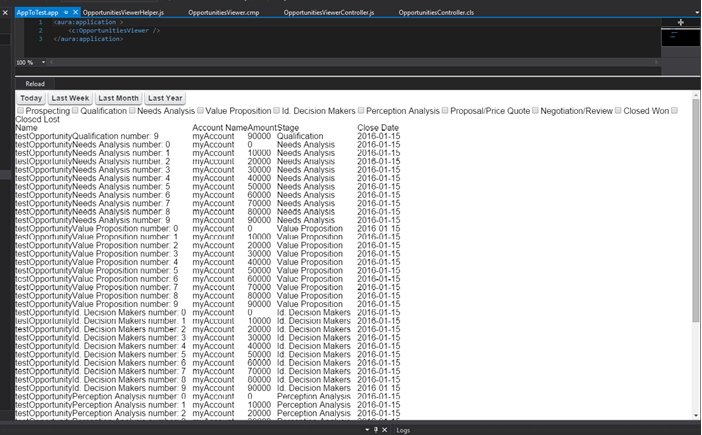
Task: Click the closing </aura:application> code line
Action: [x=88, y=39]
